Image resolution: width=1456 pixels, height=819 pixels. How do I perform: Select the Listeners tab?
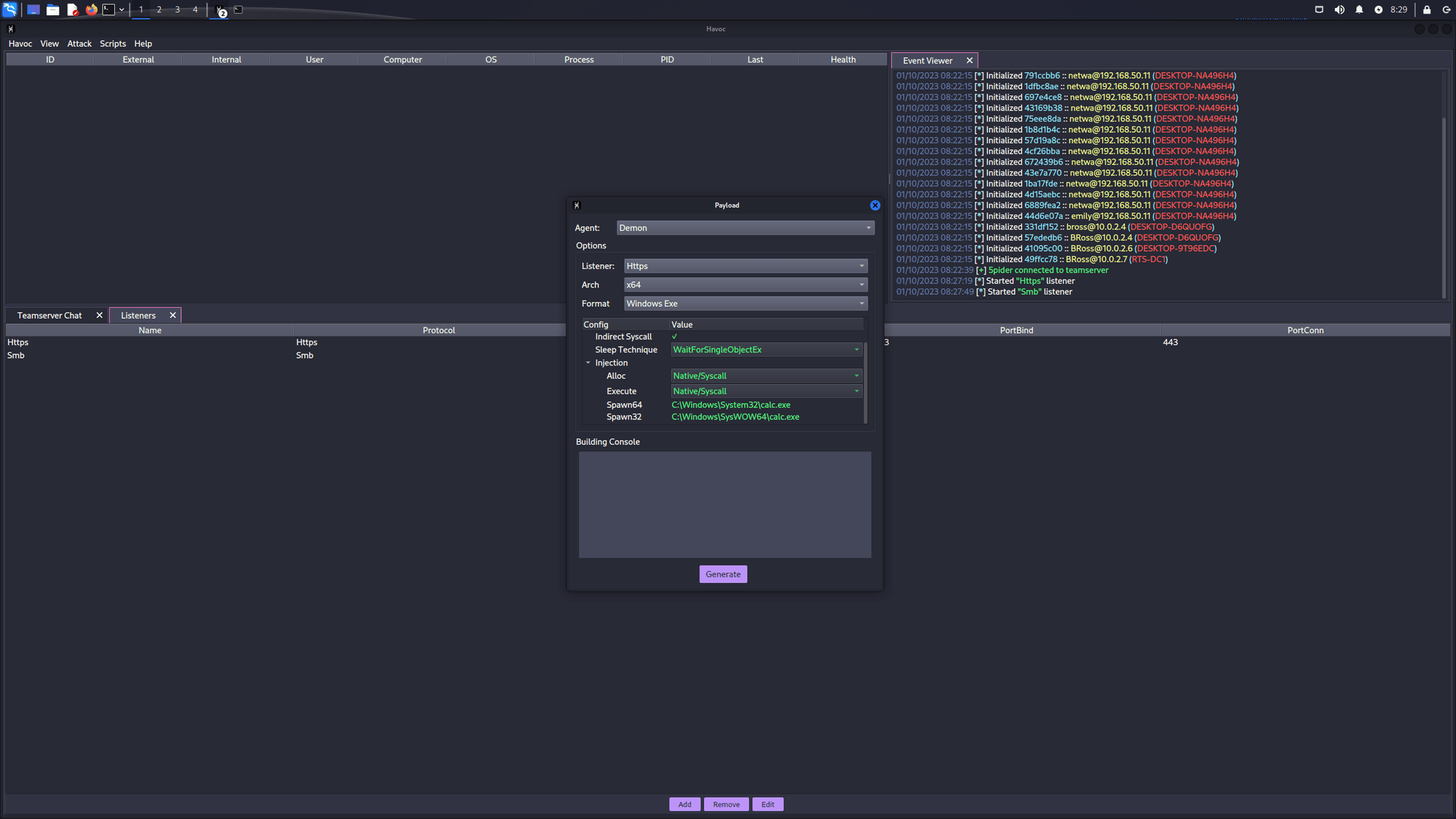(x=138, y=315)
